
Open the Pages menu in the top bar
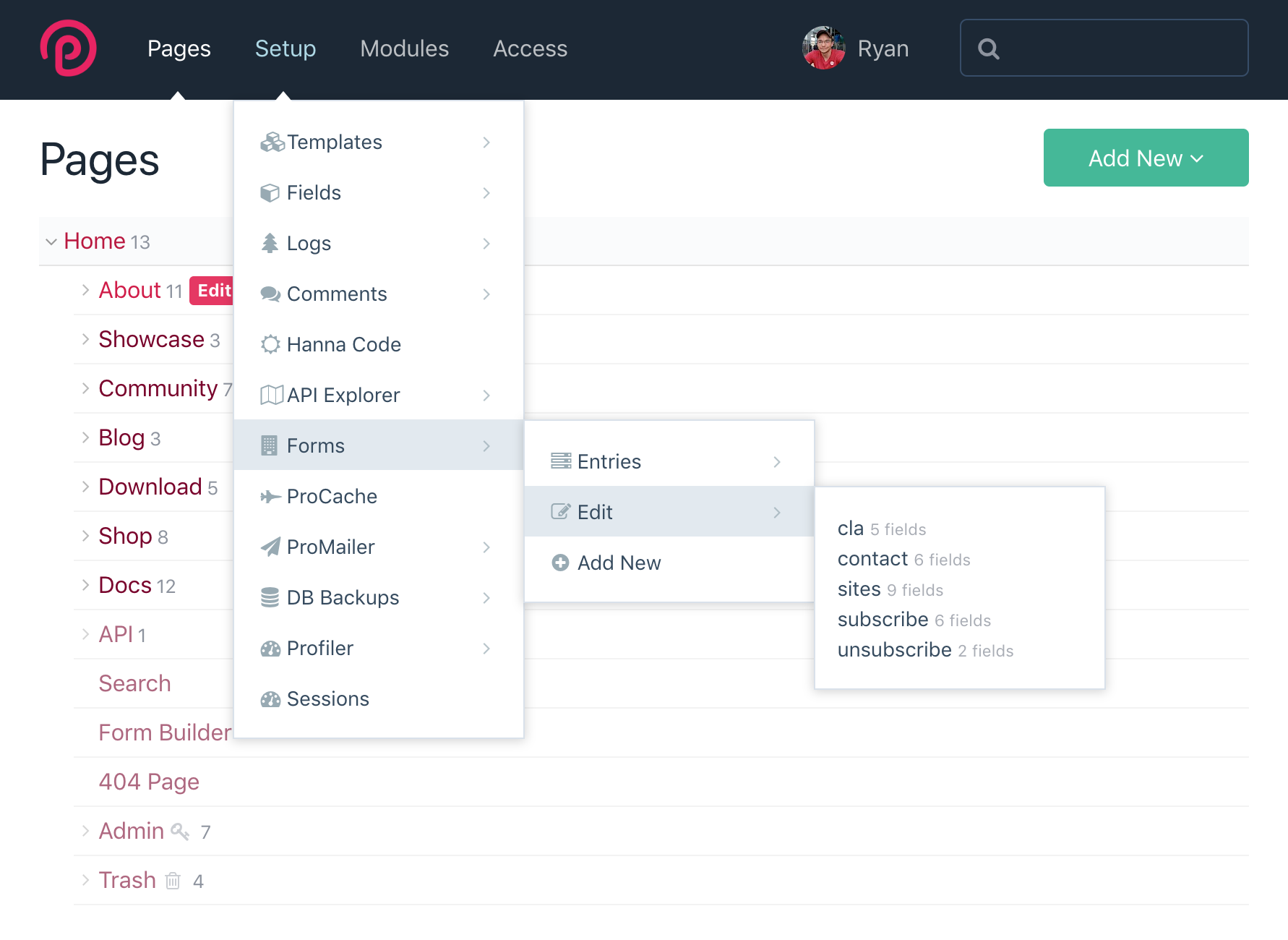click(179, 48)
